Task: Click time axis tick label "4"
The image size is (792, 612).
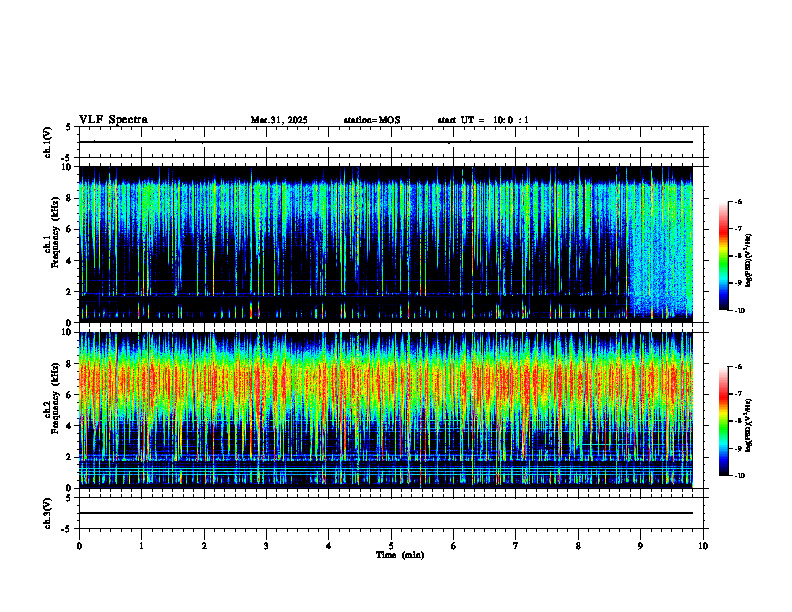Action: coord(328,546)
